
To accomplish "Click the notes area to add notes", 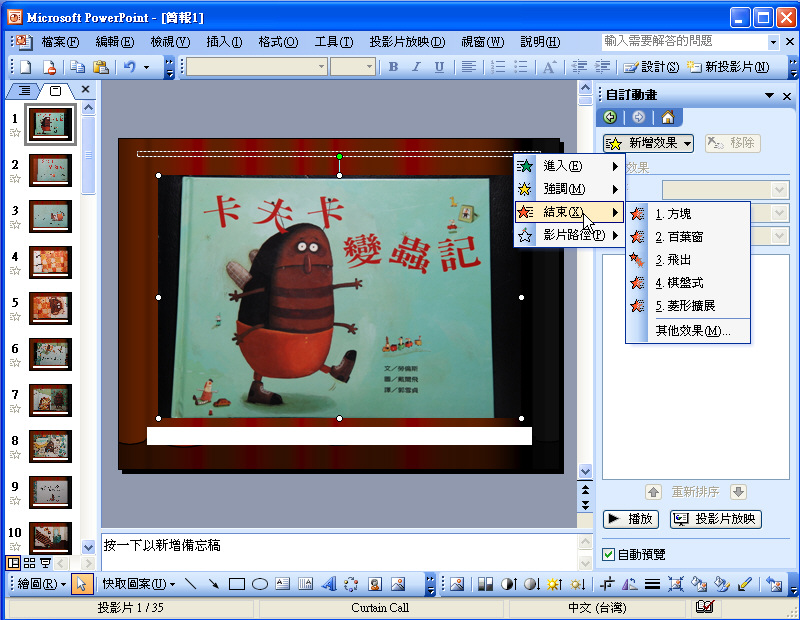I will pos(339,551).
